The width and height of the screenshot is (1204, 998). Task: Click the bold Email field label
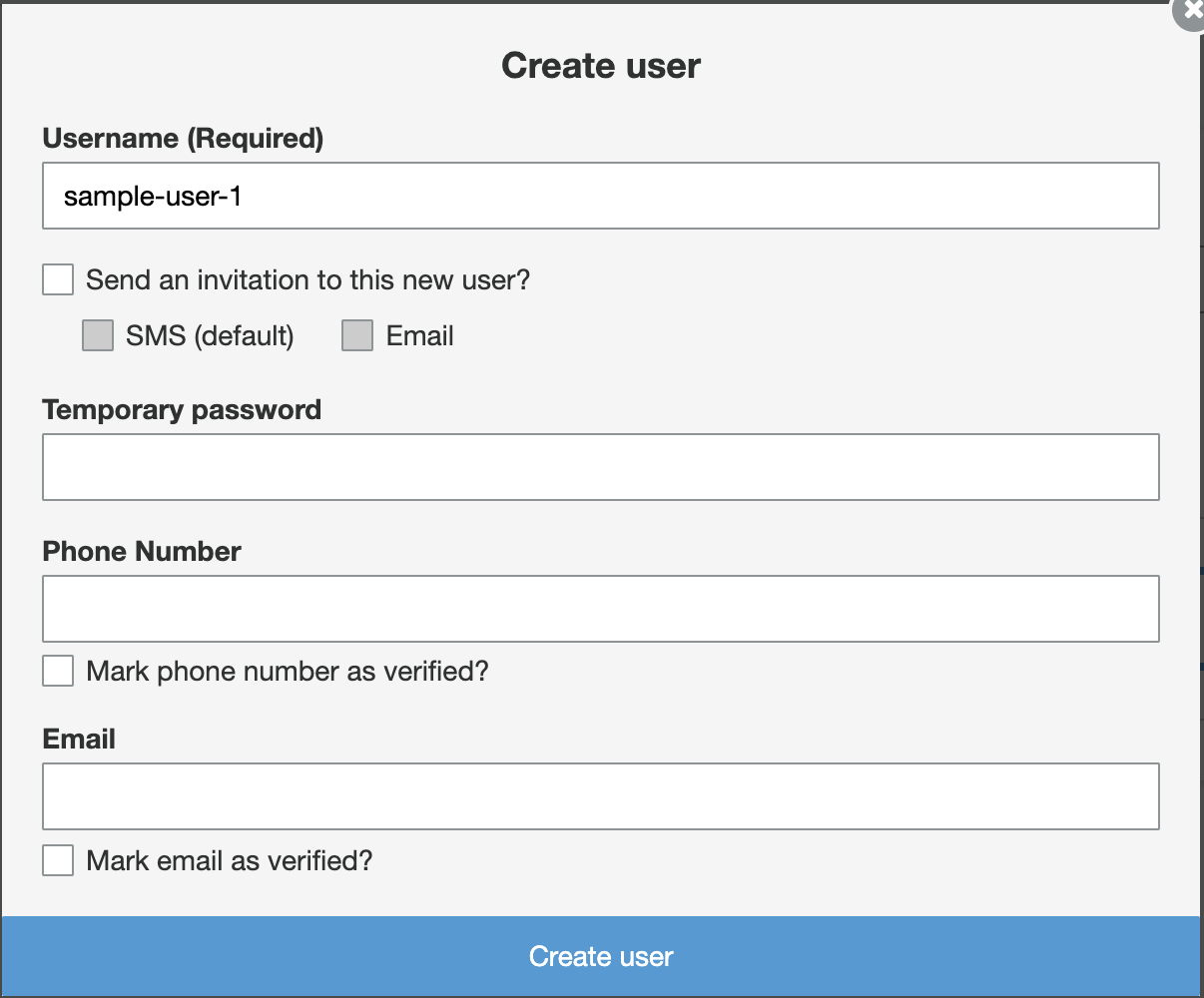click(x=79, y=740)
